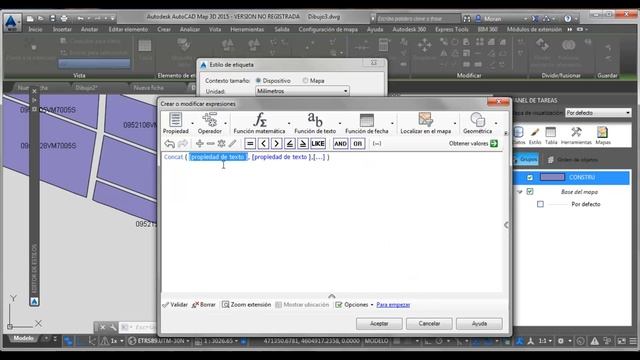
Task: Insert the plus operator
Action: 200,144
